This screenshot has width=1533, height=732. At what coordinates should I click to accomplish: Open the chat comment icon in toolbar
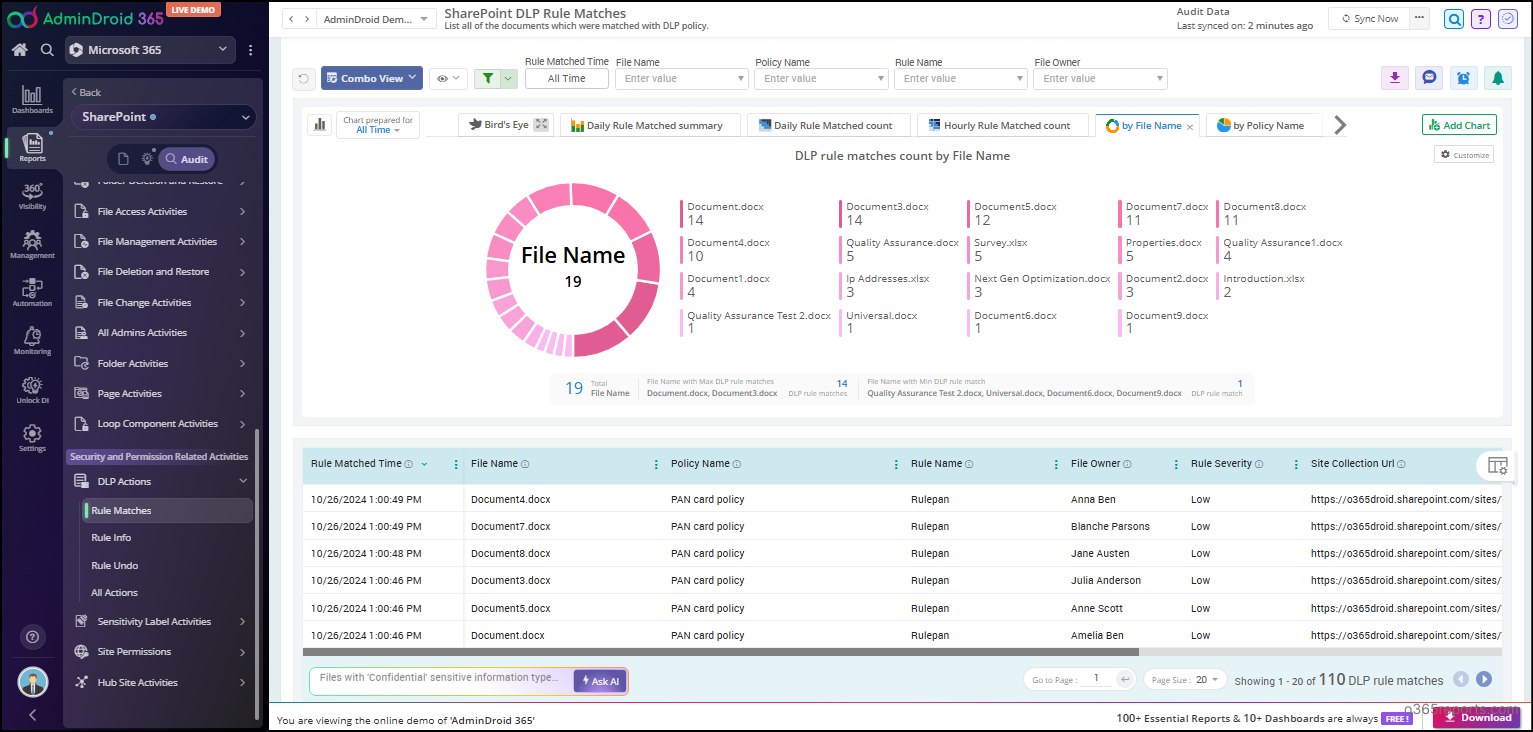1429,78
